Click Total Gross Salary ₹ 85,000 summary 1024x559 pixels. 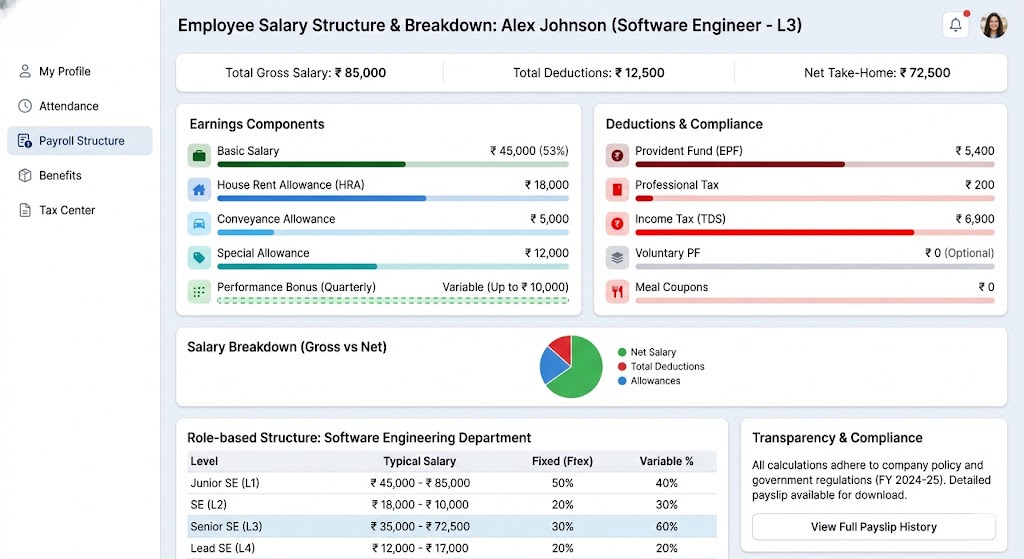pyautogui.click(x=306, y=73)
